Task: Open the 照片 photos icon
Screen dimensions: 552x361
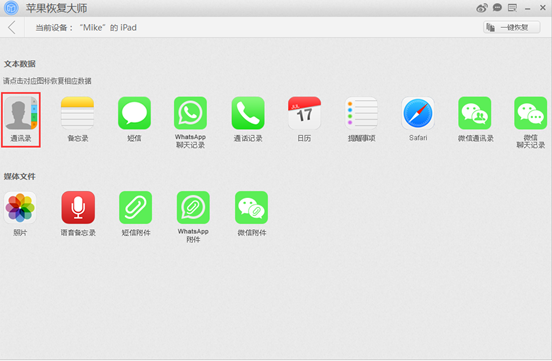Action: coord(20,208)
